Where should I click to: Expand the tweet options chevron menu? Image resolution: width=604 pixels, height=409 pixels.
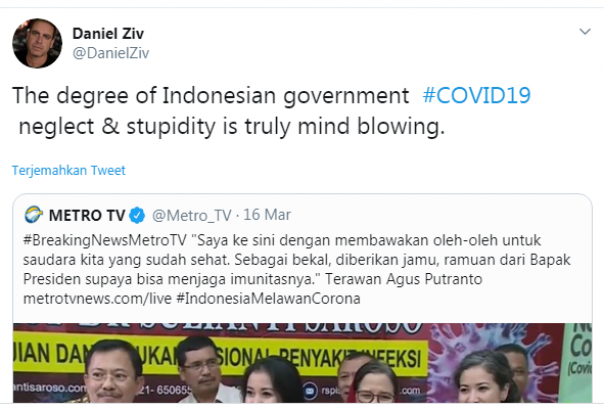tap(585, 32)
